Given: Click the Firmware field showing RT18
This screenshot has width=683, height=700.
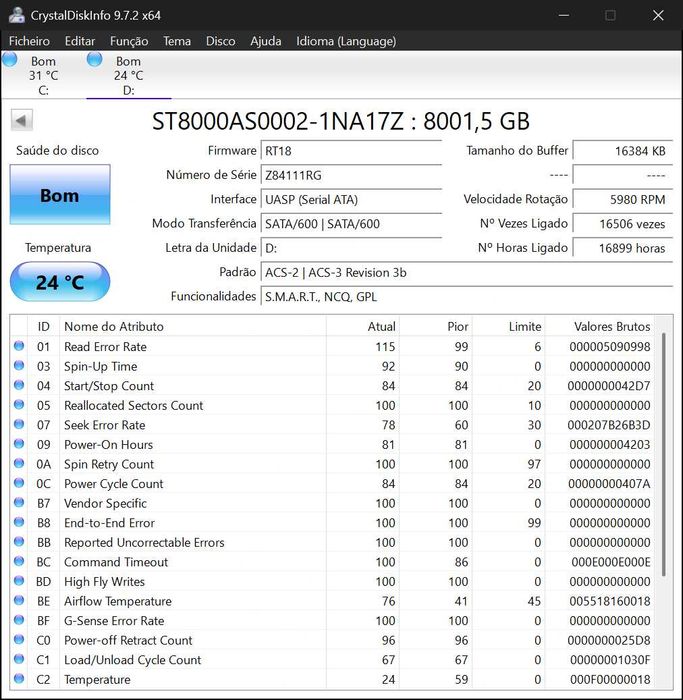Looking at the screenshot, I should click(x=350, y=151).
